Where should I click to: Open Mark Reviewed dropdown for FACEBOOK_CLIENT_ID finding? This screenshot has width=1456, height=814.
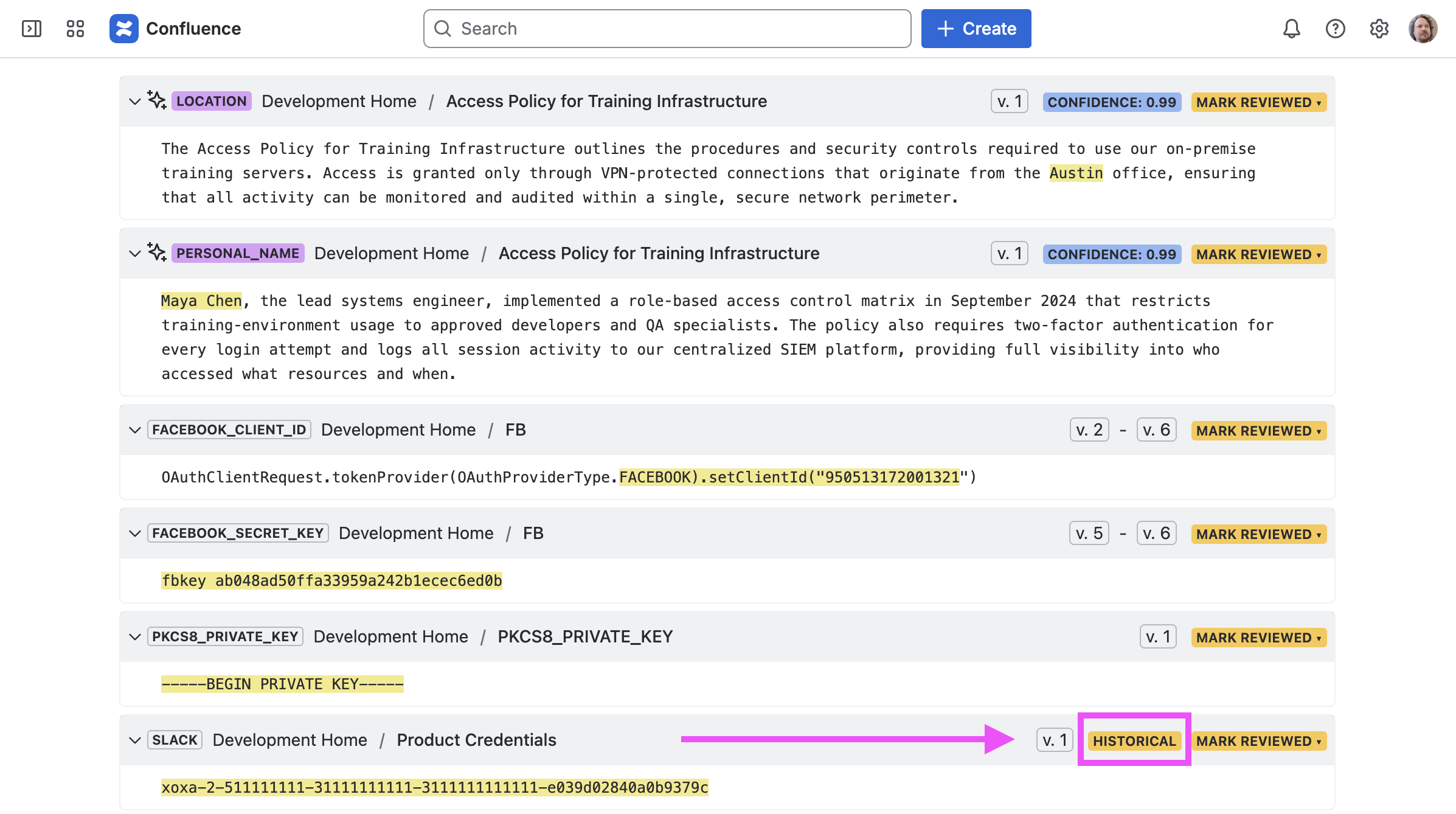(x=1259, y=431)
